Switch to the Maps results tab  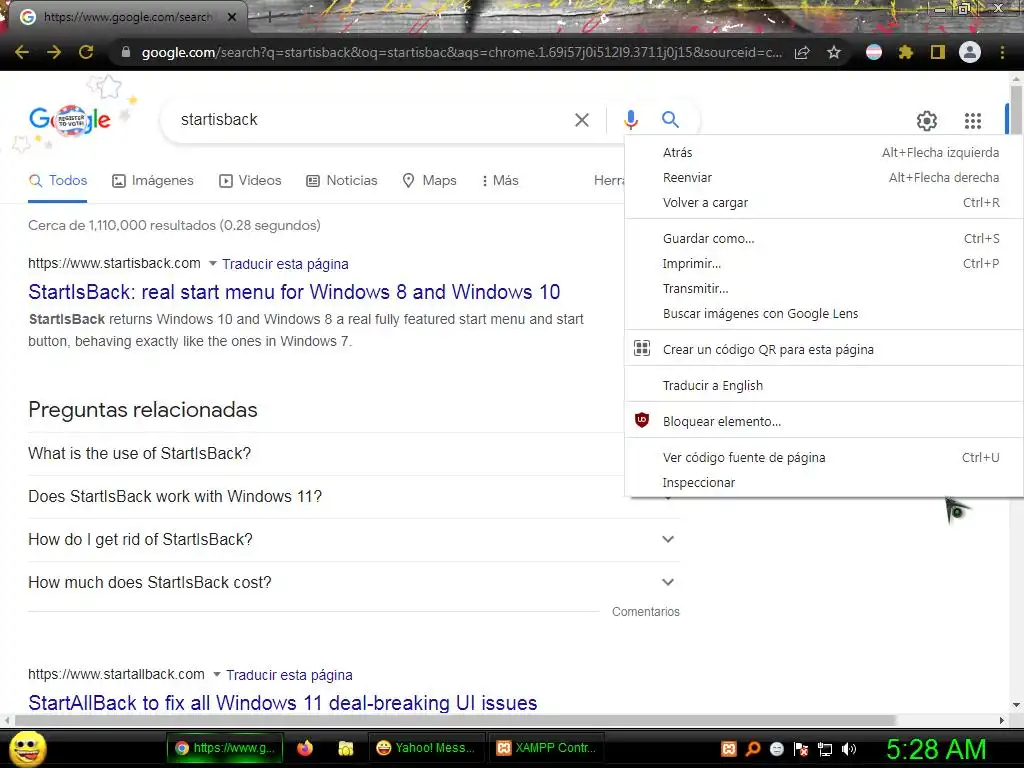(429, 181)
